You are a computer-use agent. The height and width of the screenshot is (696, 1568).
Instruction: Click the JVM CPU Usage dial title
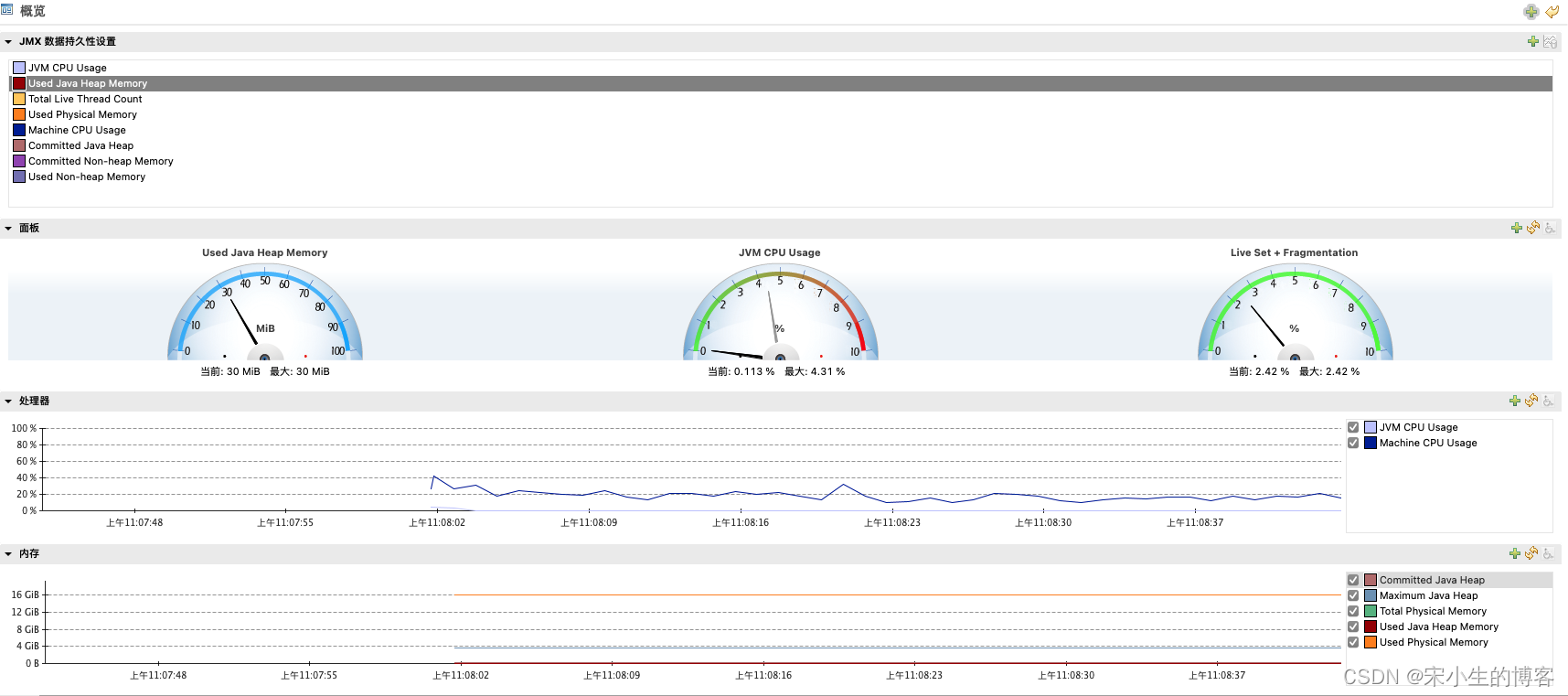pyautogui.click(x=780, y=252)
